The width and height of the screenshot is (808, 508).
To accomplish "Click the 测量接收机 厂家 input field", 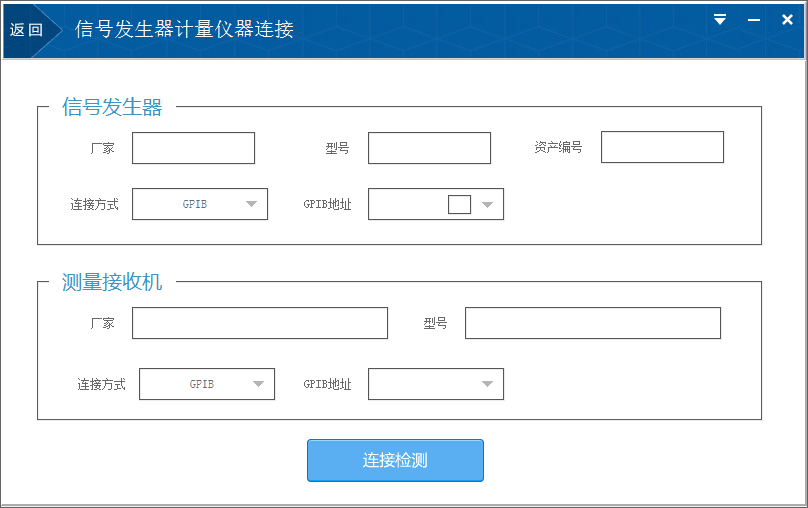I will tap(259, 323).
